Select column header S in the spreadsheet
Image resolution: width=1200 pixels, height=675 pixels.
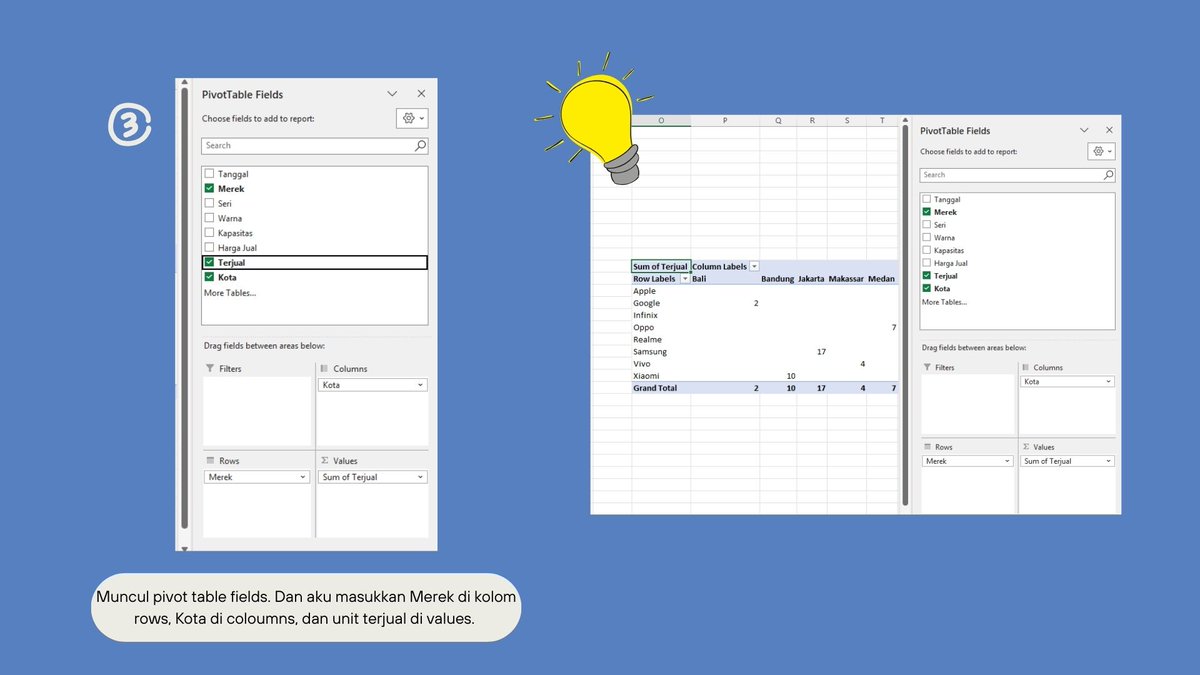point(847,120)
